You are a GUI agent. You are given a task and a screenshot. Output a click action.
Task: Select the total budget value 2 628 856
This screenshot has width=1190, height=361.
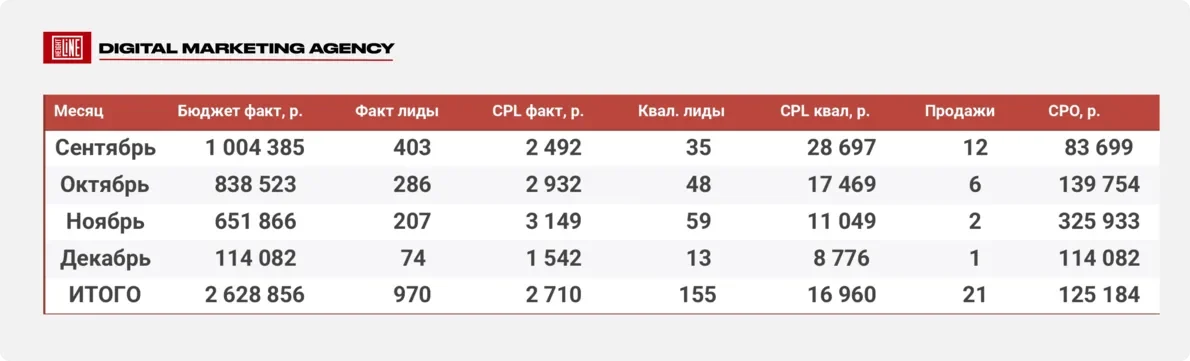[x=255, y=294]
